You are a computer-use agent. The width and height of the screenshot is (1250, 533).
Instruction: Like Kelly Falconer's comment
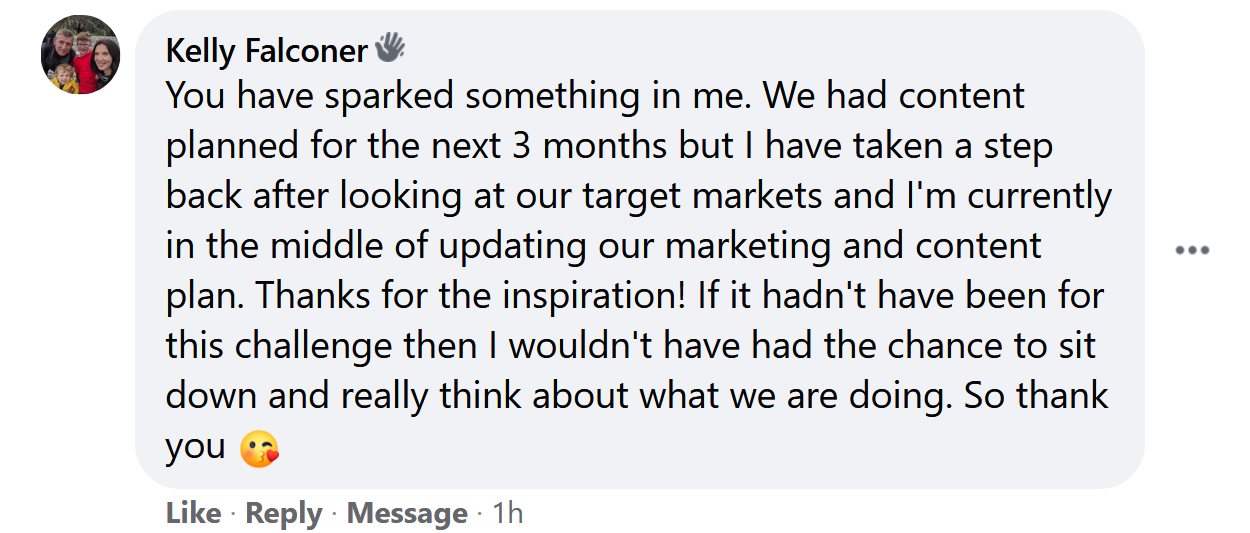[193, 514]
